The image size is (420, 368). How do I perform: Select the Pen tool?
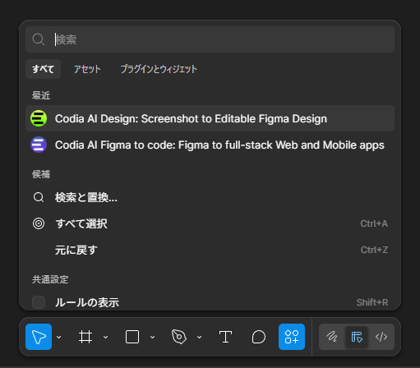tap(179, 337)
